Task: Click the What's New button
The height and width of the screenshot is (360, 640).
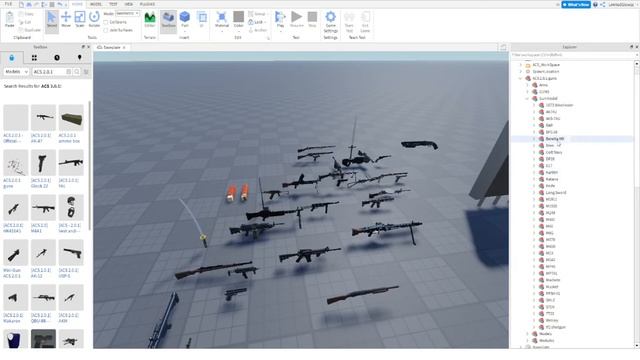Action: [x=576, y=4]
